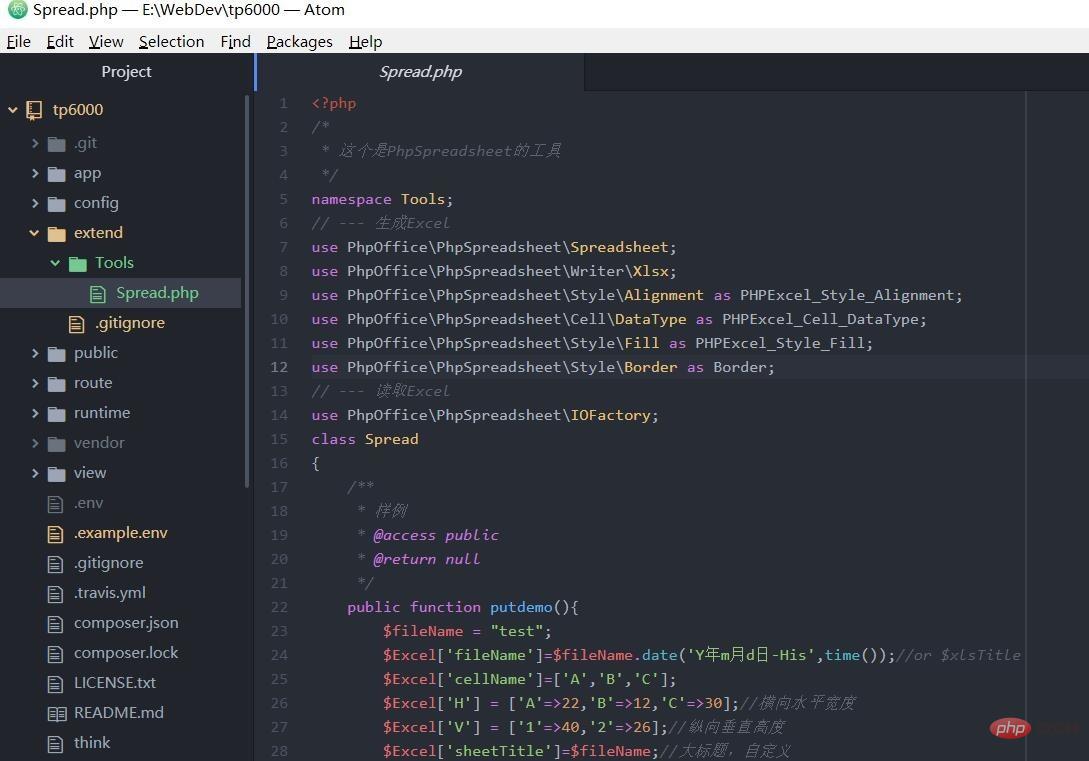This screenshot has height=761, width=1089.
Task: Click the .env file icon
Action: coord(55,503)
